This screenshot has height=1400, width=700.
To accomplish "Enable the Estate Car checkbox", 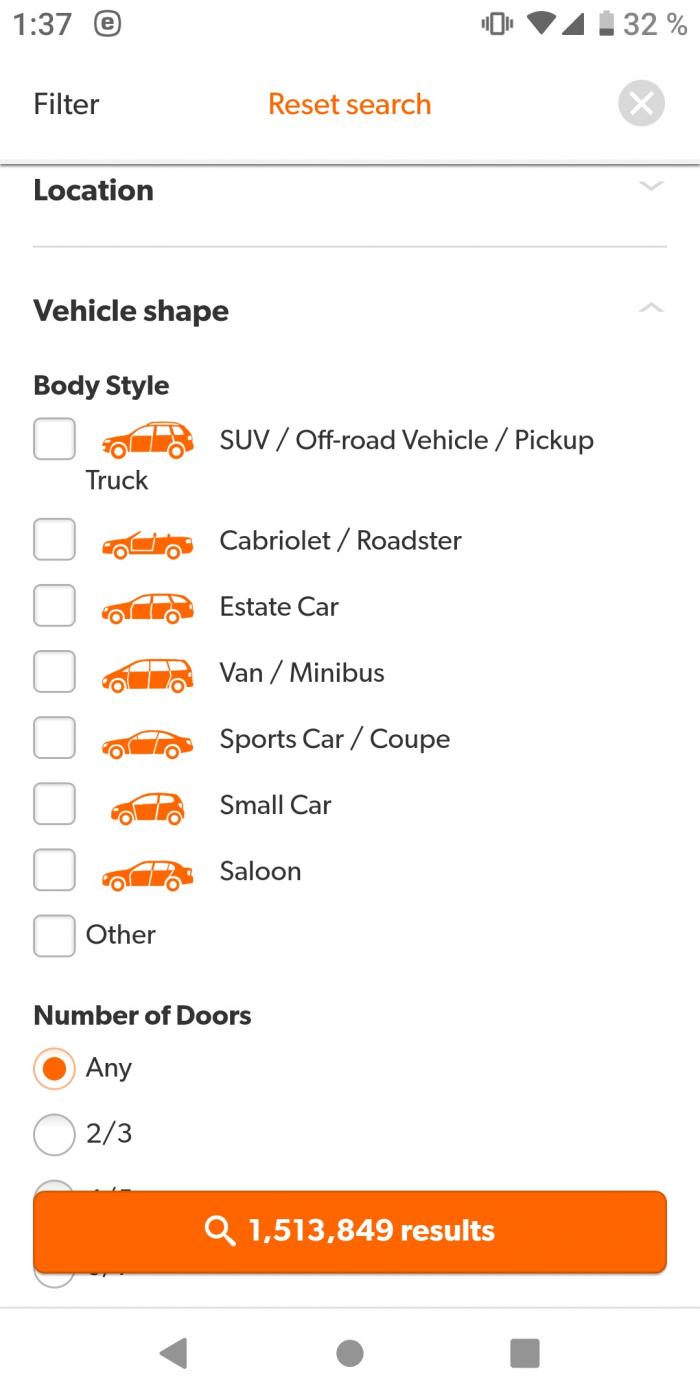I will coord(54,606).
